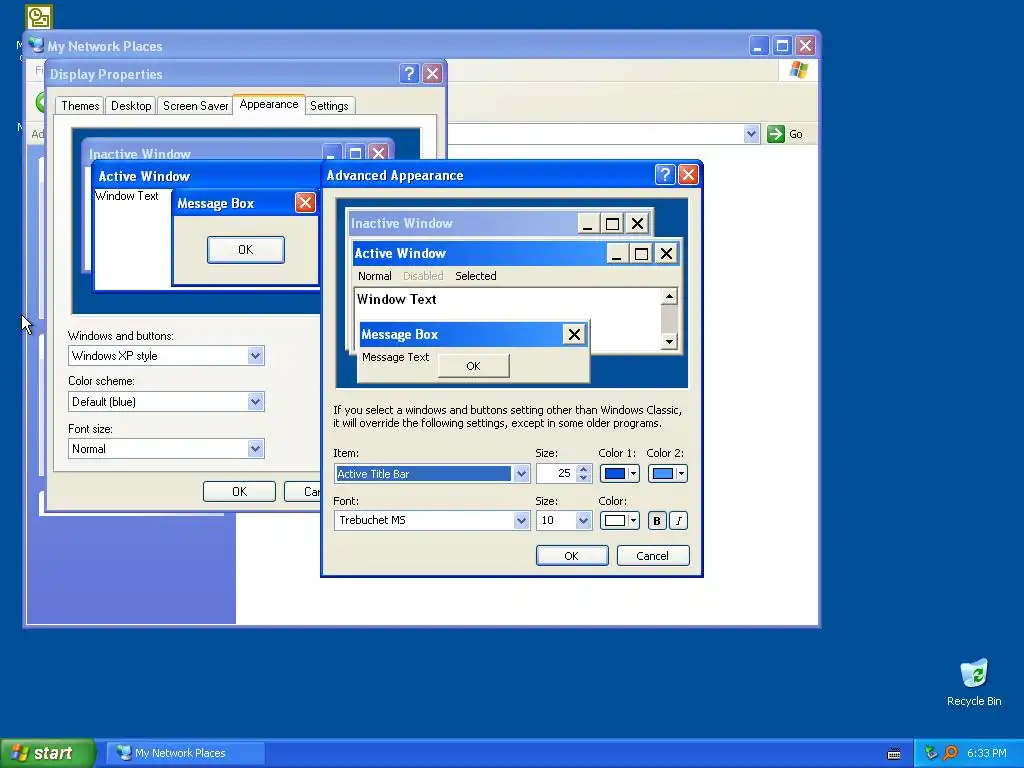This screenshot has height=768, width=1024.
Task: Open the Color 2 swatch picker
Action: pyautogui.click(x=667, y=473)
